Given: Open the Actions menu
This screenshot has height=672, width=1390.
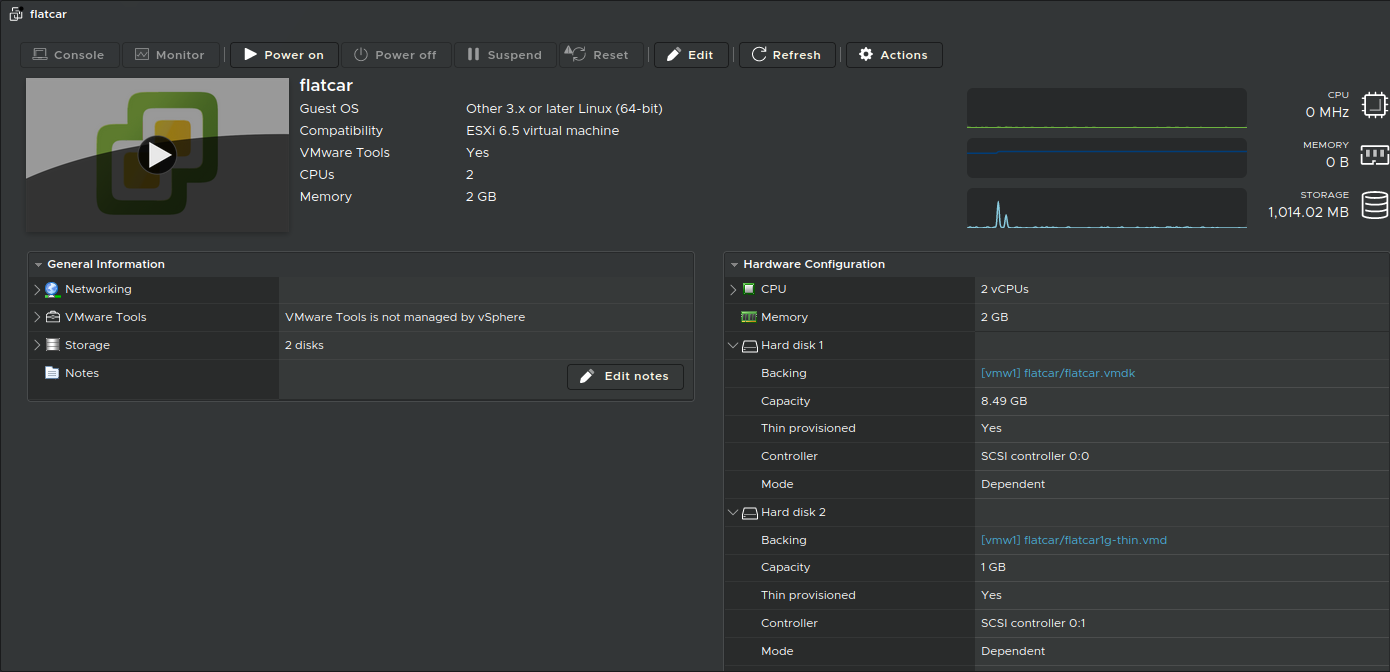Looking at the screenshot, I should pyautogui.click(x=894, y=55).
